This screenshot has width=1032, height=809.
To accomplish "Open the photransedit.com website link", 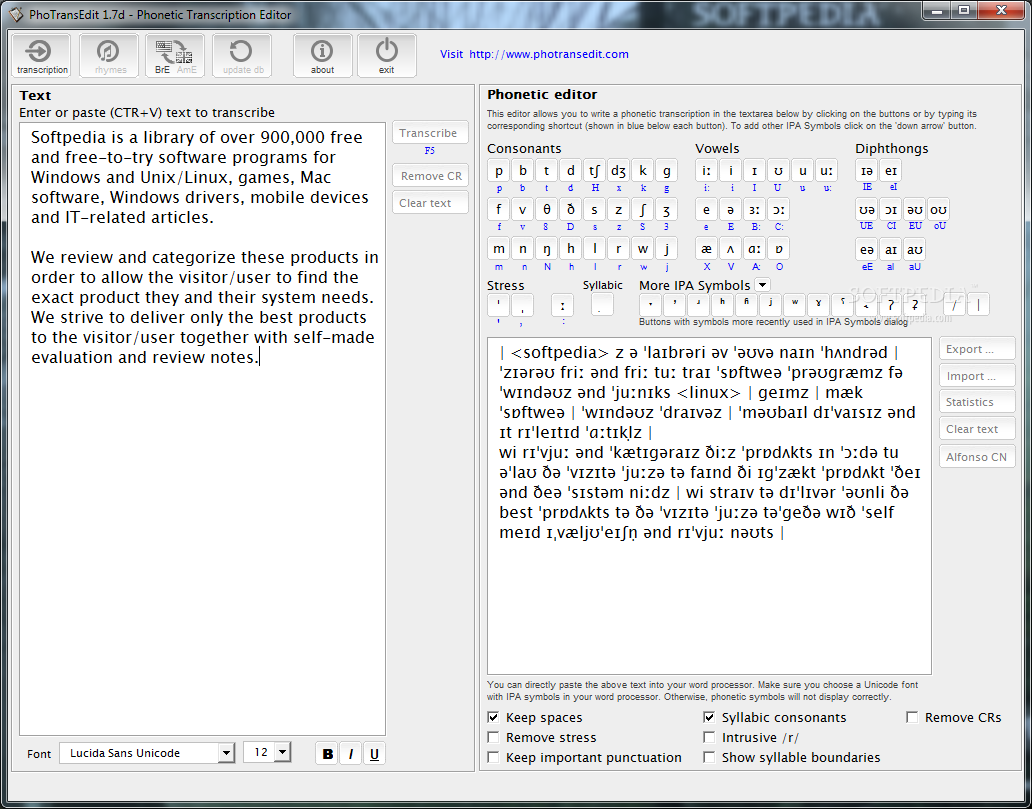I will [548, 54].
